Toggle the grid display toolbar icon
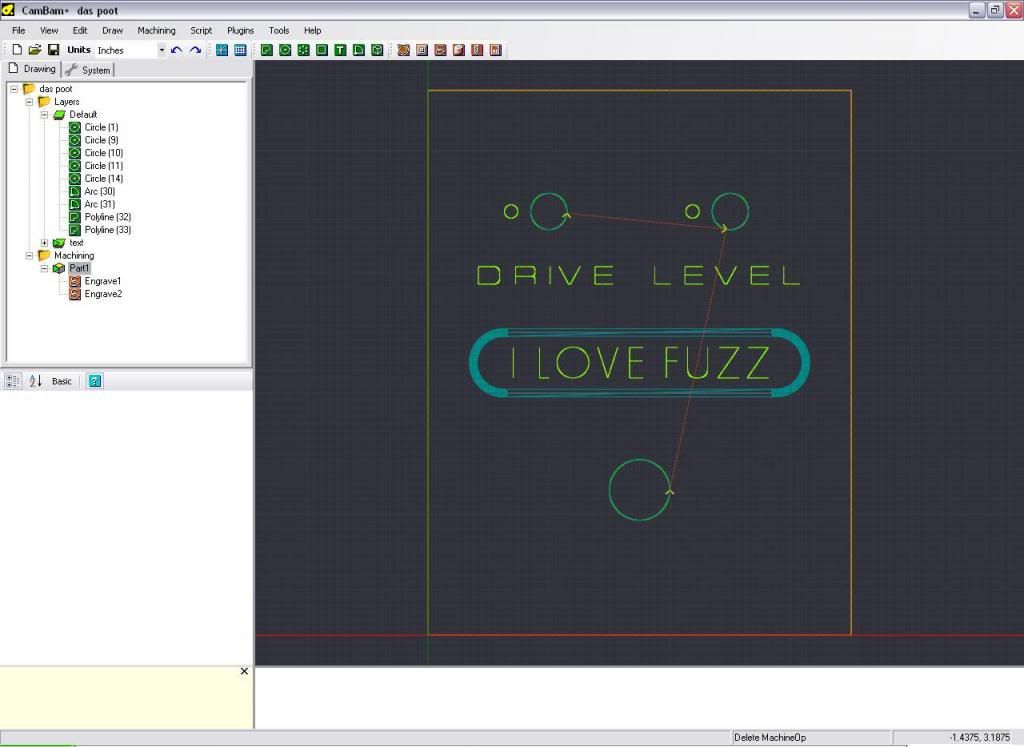The height and width of the screenshot is (747, 1024). point(240,49)
